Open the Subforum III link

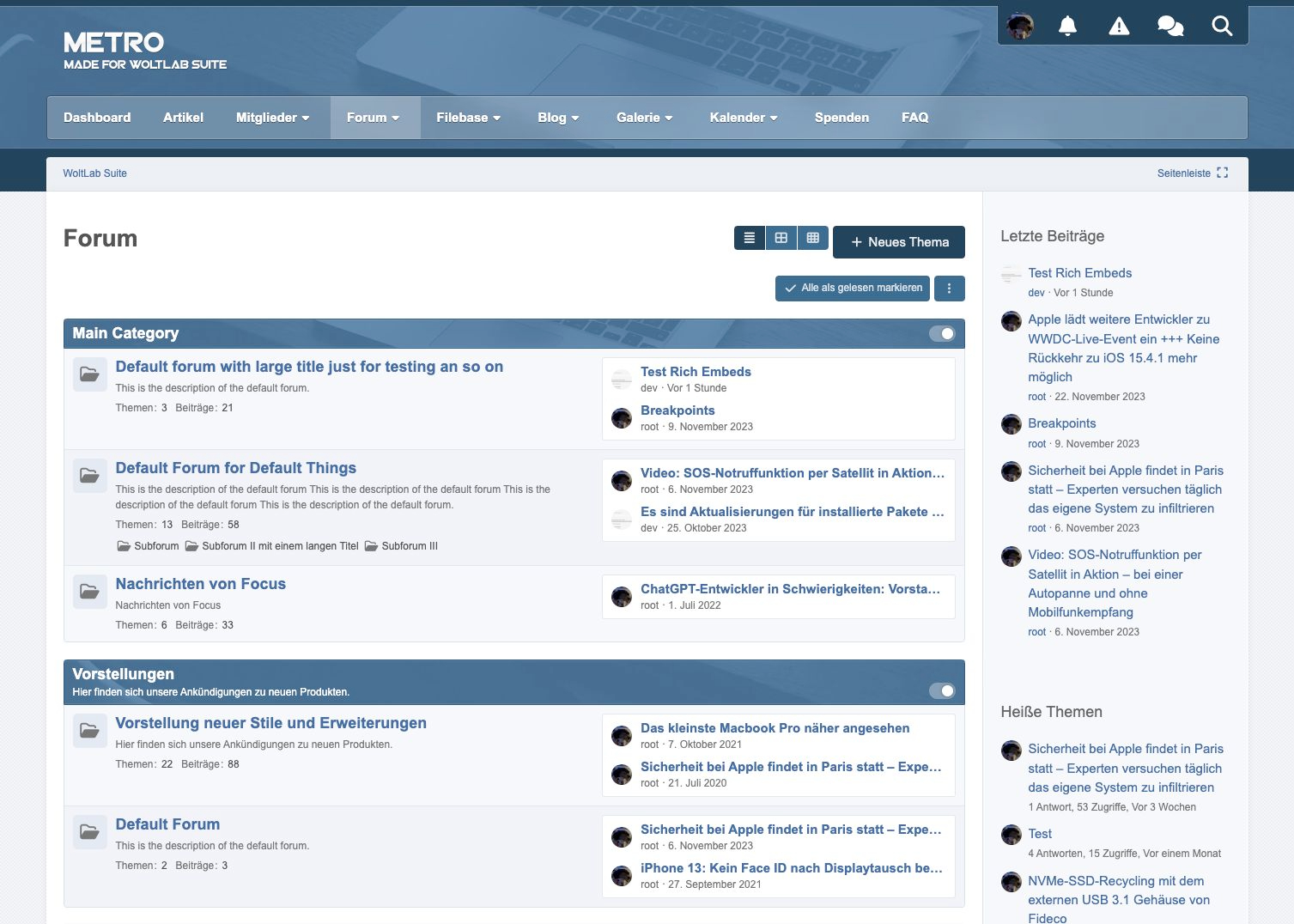pos(409,546)
